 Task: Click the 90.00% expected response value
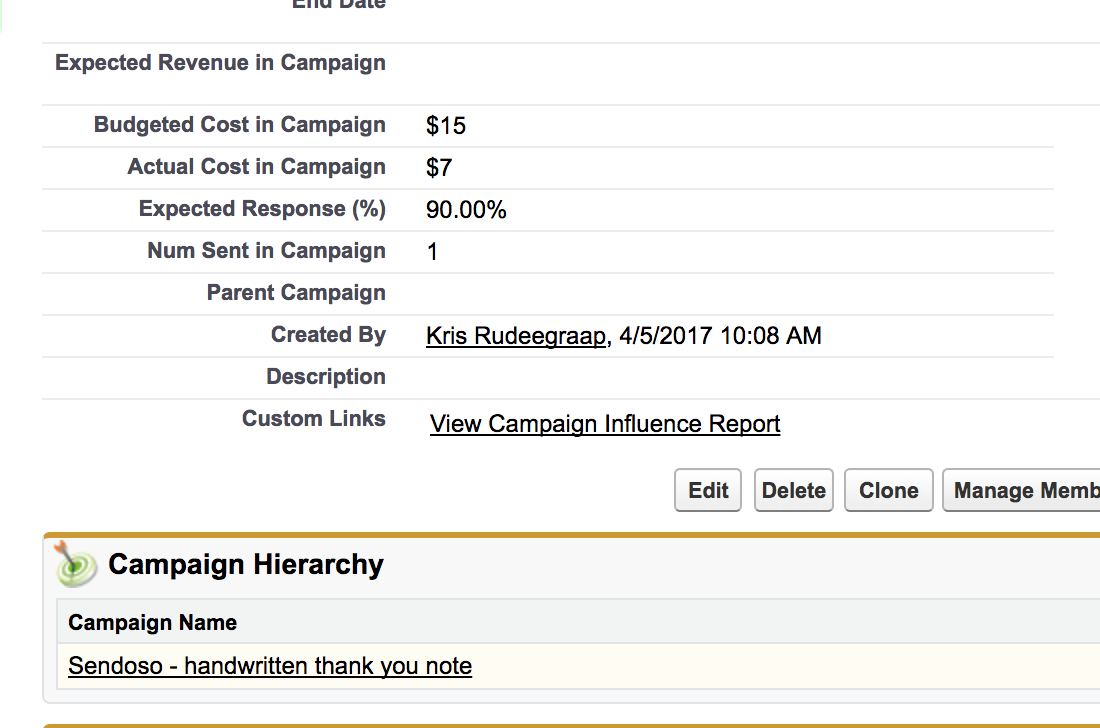click(466, 210)
